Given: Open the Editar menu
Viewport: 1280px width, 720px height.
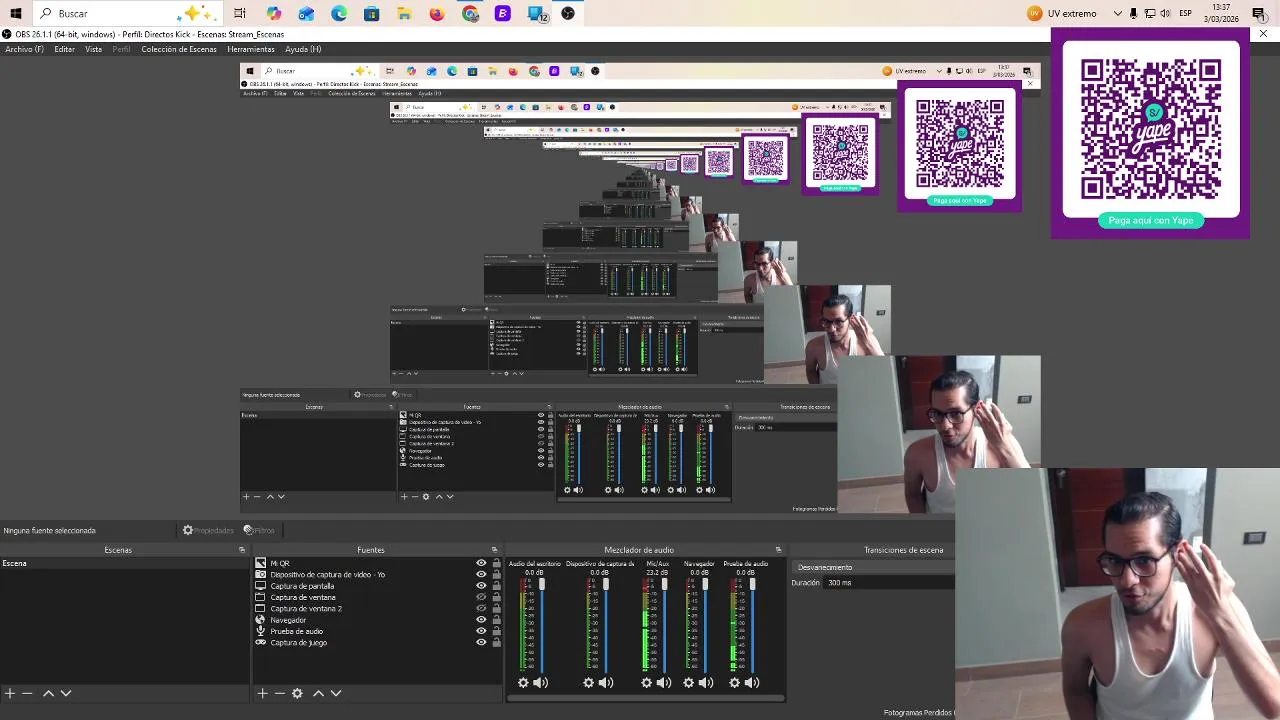Looking at the screenshot, I should 64,49.
